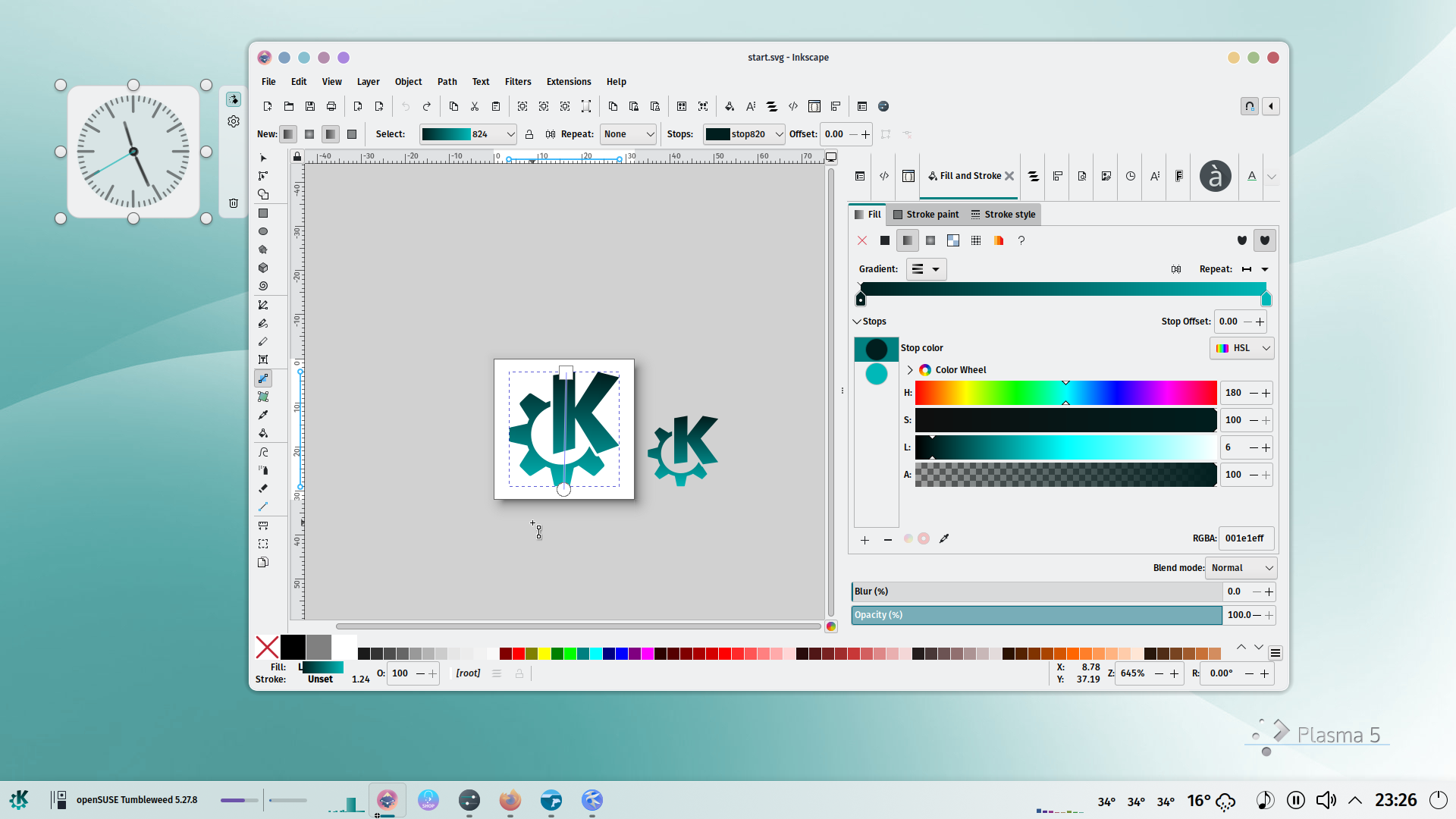Open the Extensions menu
1456x819 pixels.
[x=569, y=82]
